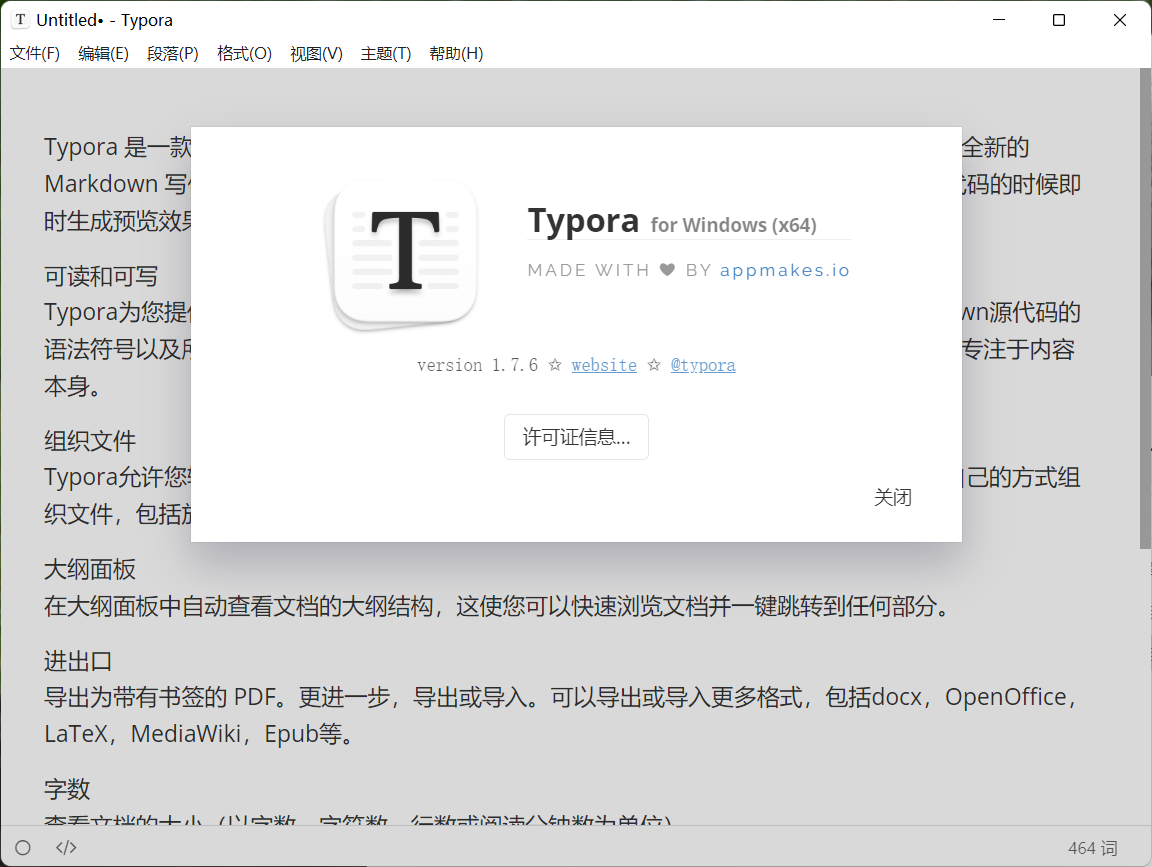Open the @typora link
Screen dimensions: 1152x867
[703, 365]
